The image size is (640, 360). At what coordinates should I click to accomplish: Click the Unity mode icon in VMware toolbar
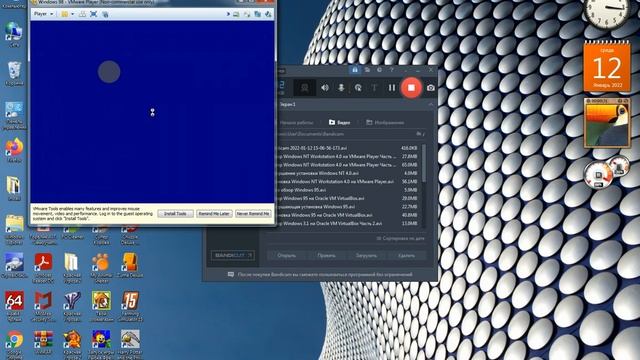pos(105,14)
